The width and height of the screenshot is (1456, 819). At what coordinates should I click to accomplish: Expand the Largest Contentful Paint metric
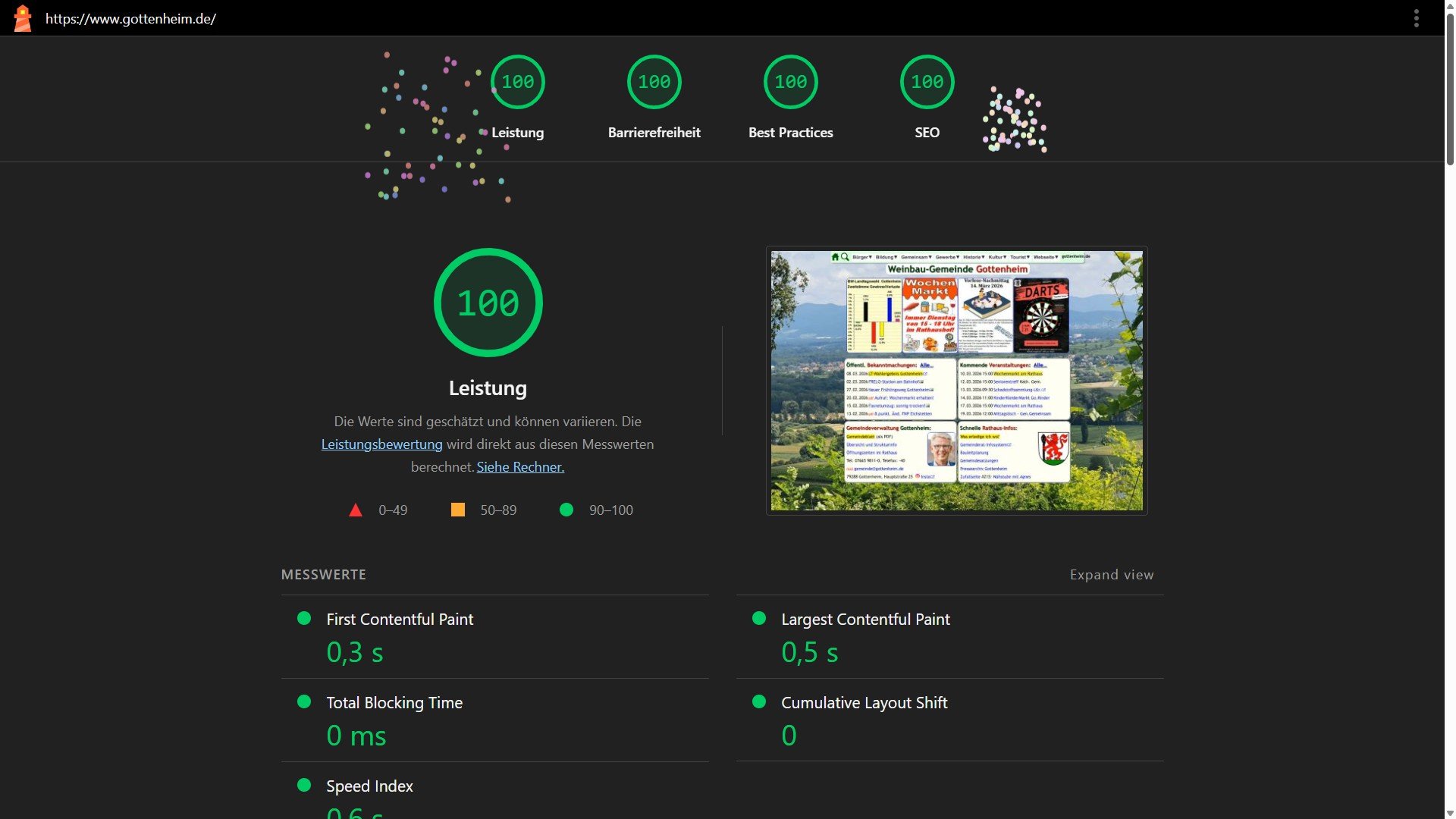pyautogui.click(x=865, y=620)
